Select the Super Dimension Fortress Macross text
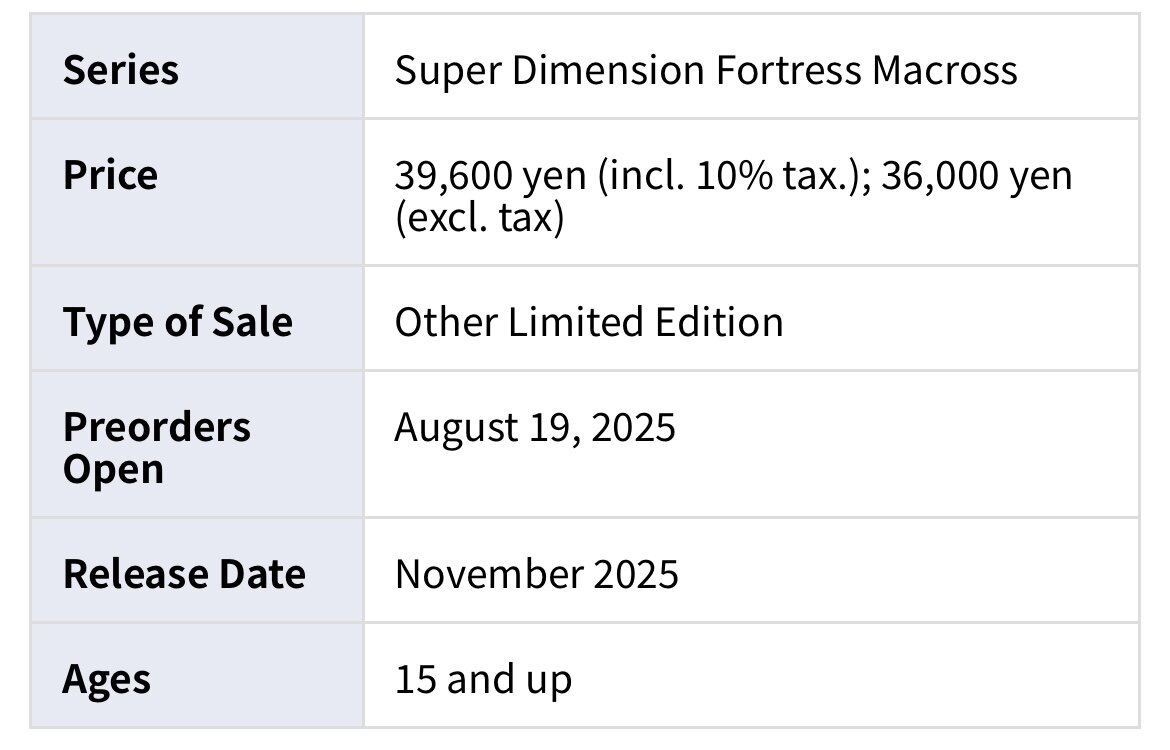This screenshot has height=750, width=1170. click(x=706, y=71)
